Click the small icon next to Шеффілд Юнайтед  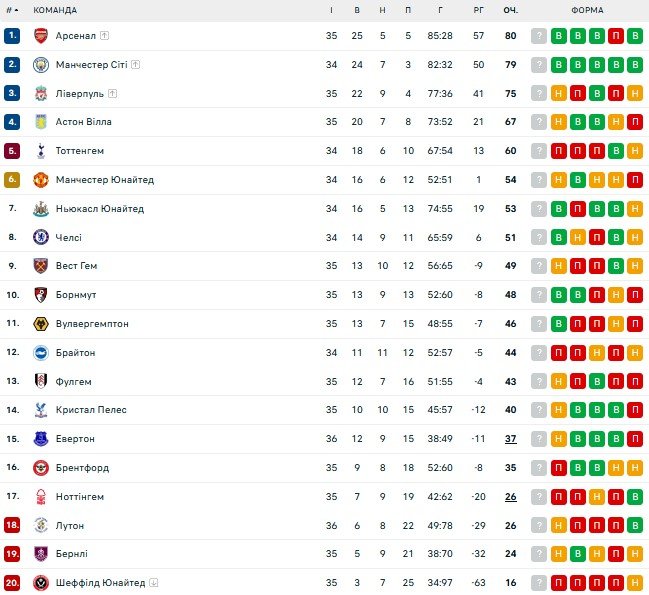point(154,583)
